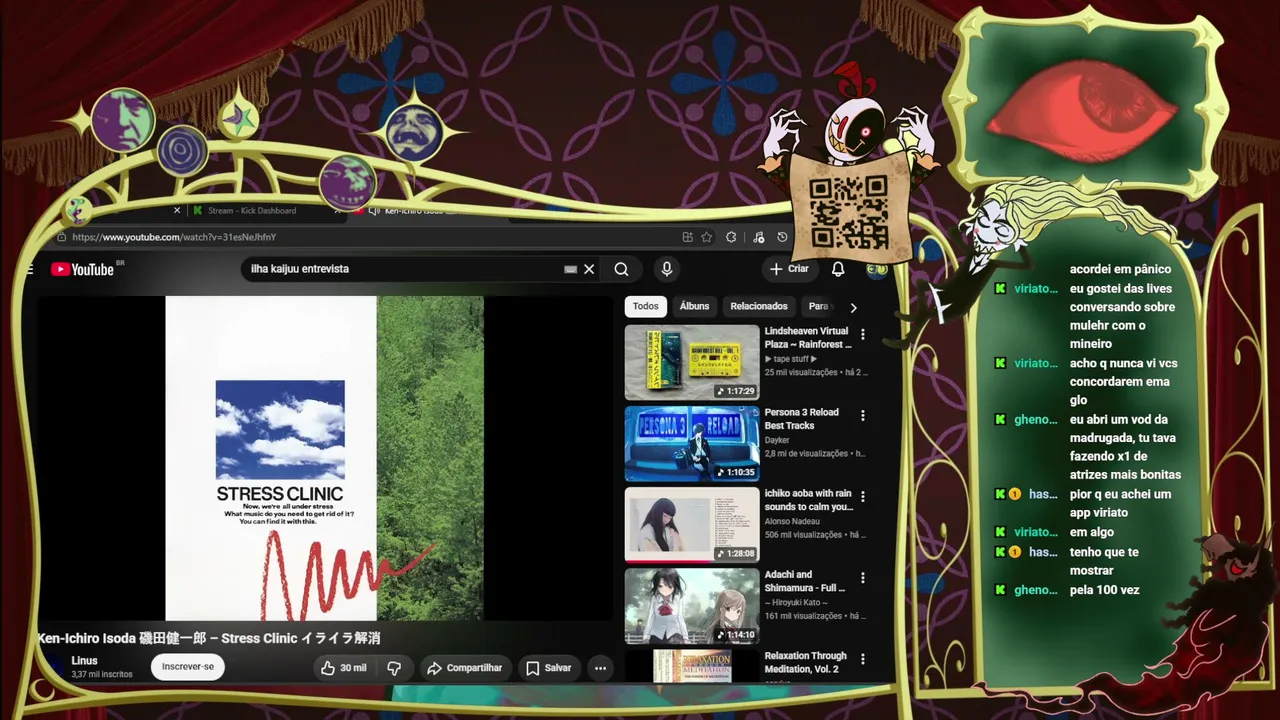
Task: Start voice search with the microphone
Action: click(x=666, y=269)
